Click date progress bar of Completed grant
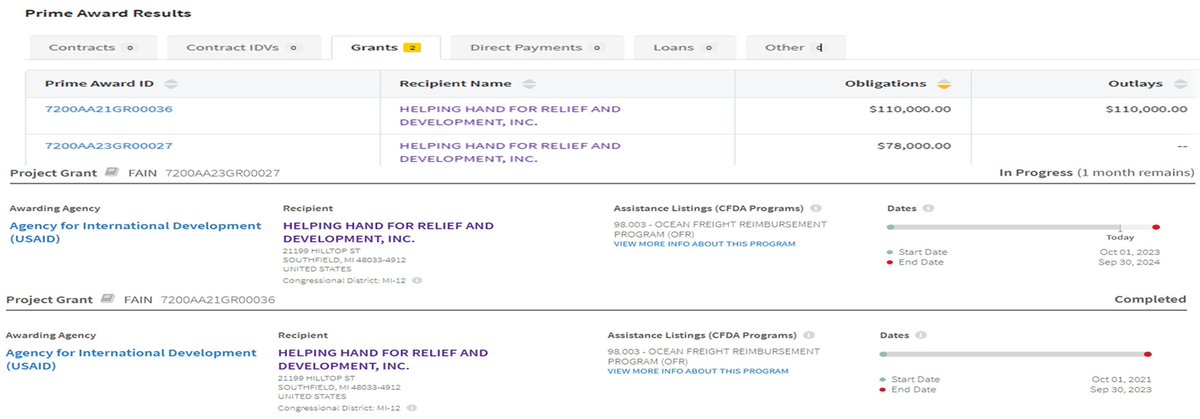The width and height of the screenshot is (1200, 419). coord(1015,354)
